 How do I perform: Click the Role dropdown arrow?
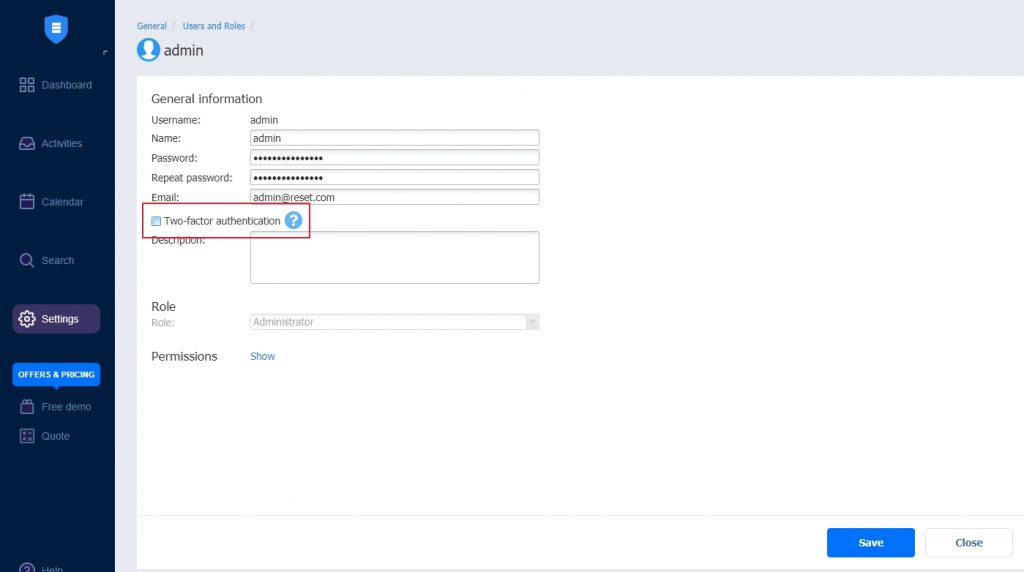(532, 322)
